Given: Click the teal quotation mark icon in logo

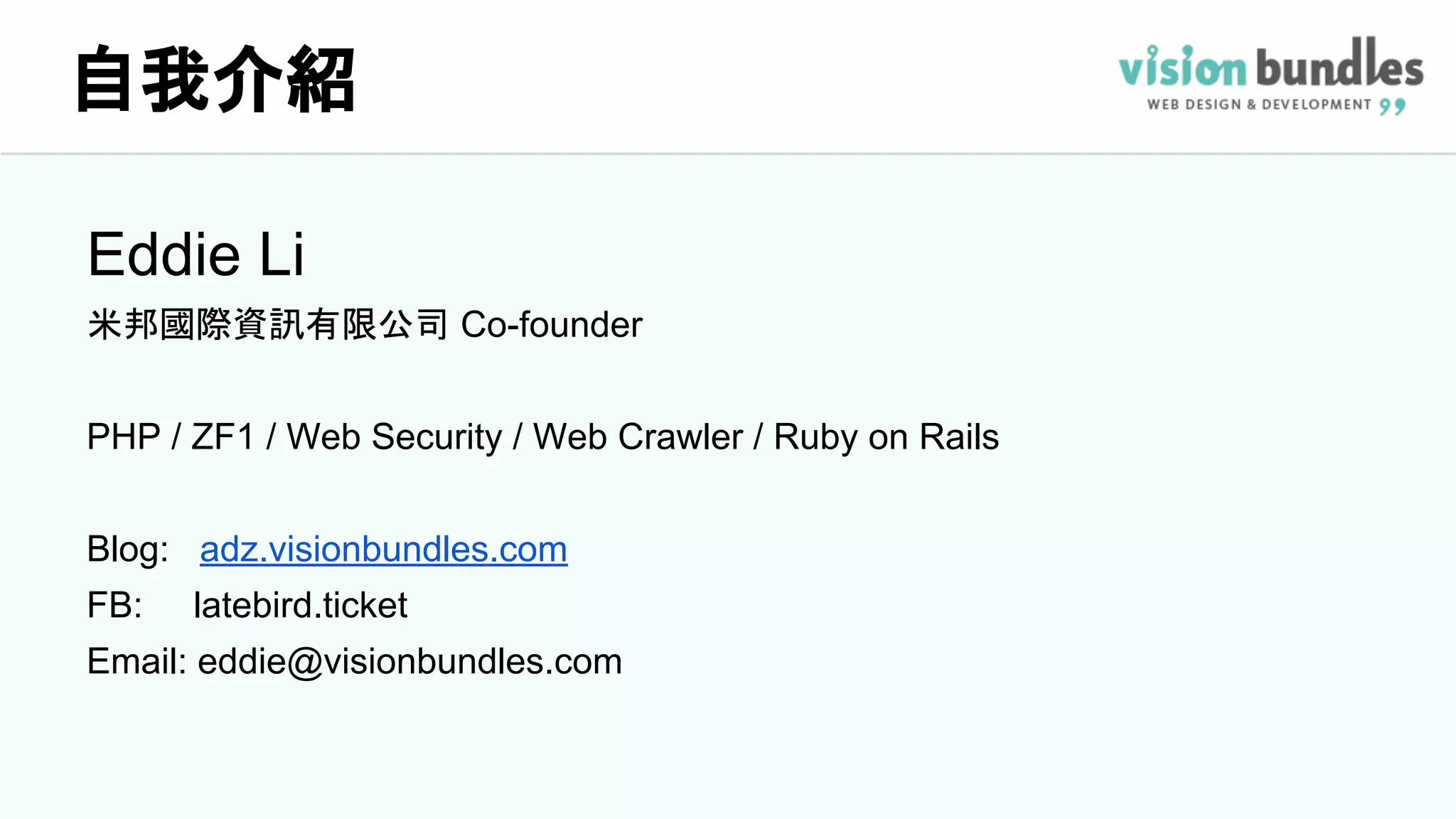Looking at the screenshot, I should click(1393, 107).
